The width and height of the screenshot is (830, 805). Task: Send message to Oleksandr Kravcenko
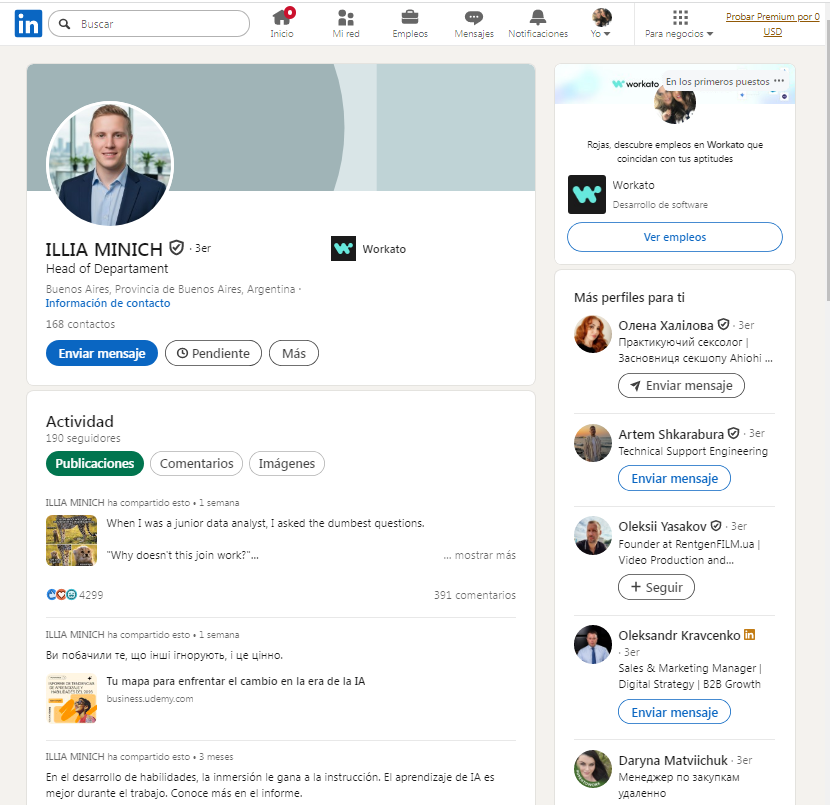click(x=674, y=712)
